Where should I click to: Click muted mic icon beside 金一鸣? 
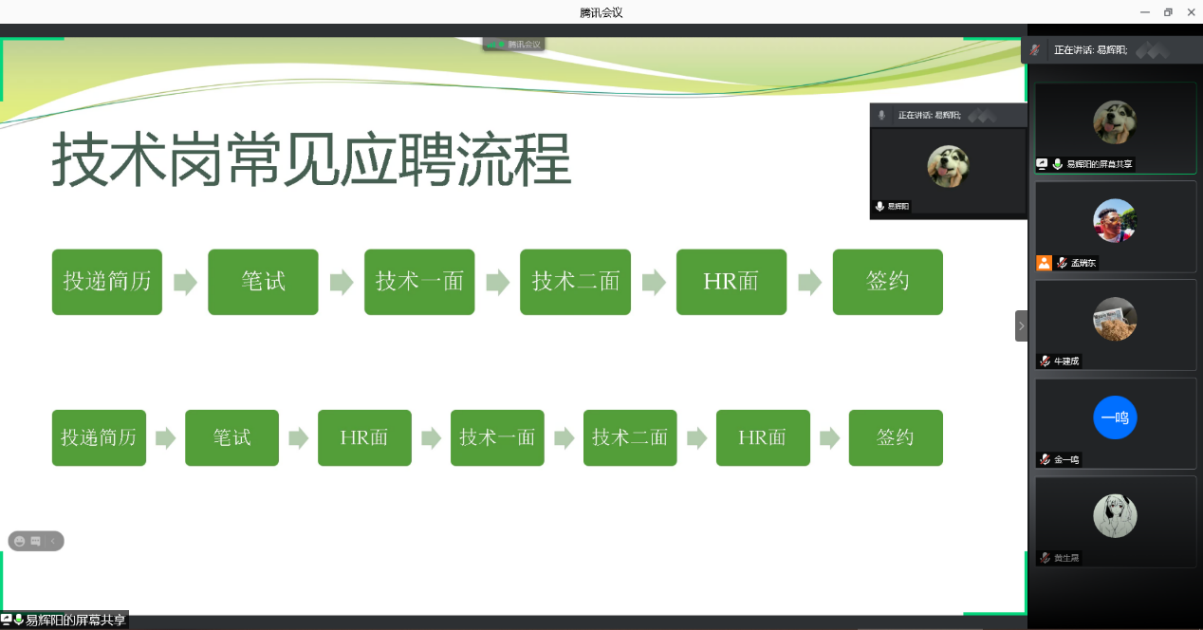(1045, 460)
